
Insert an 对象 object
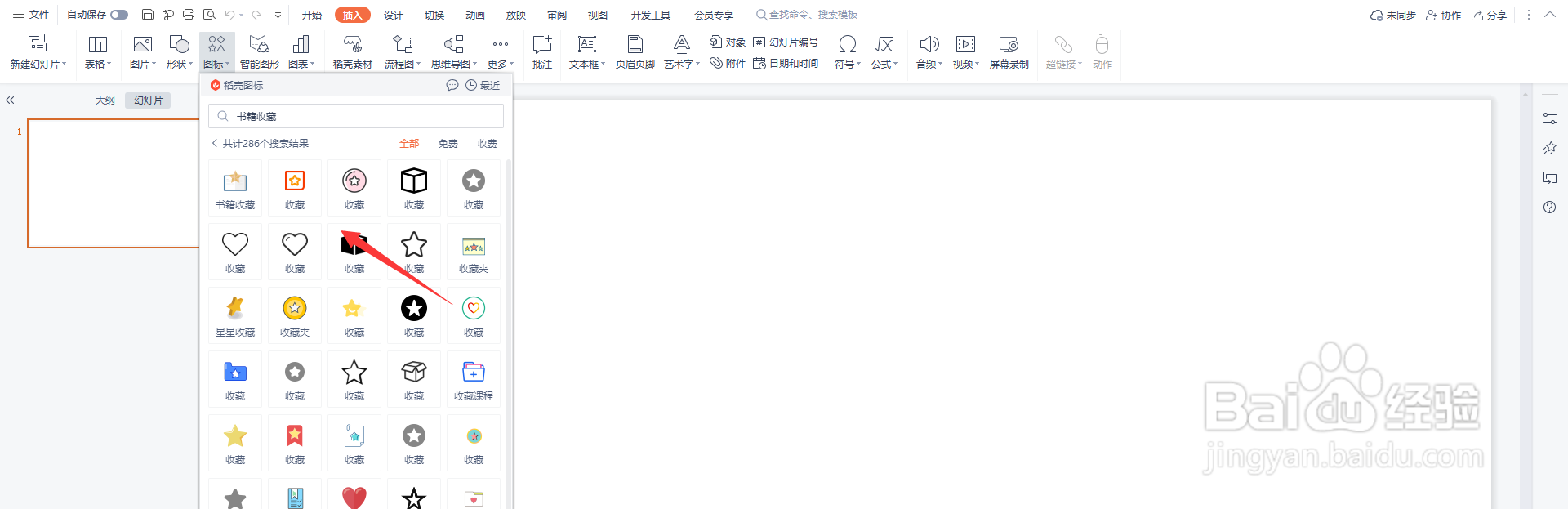point(727,42)
